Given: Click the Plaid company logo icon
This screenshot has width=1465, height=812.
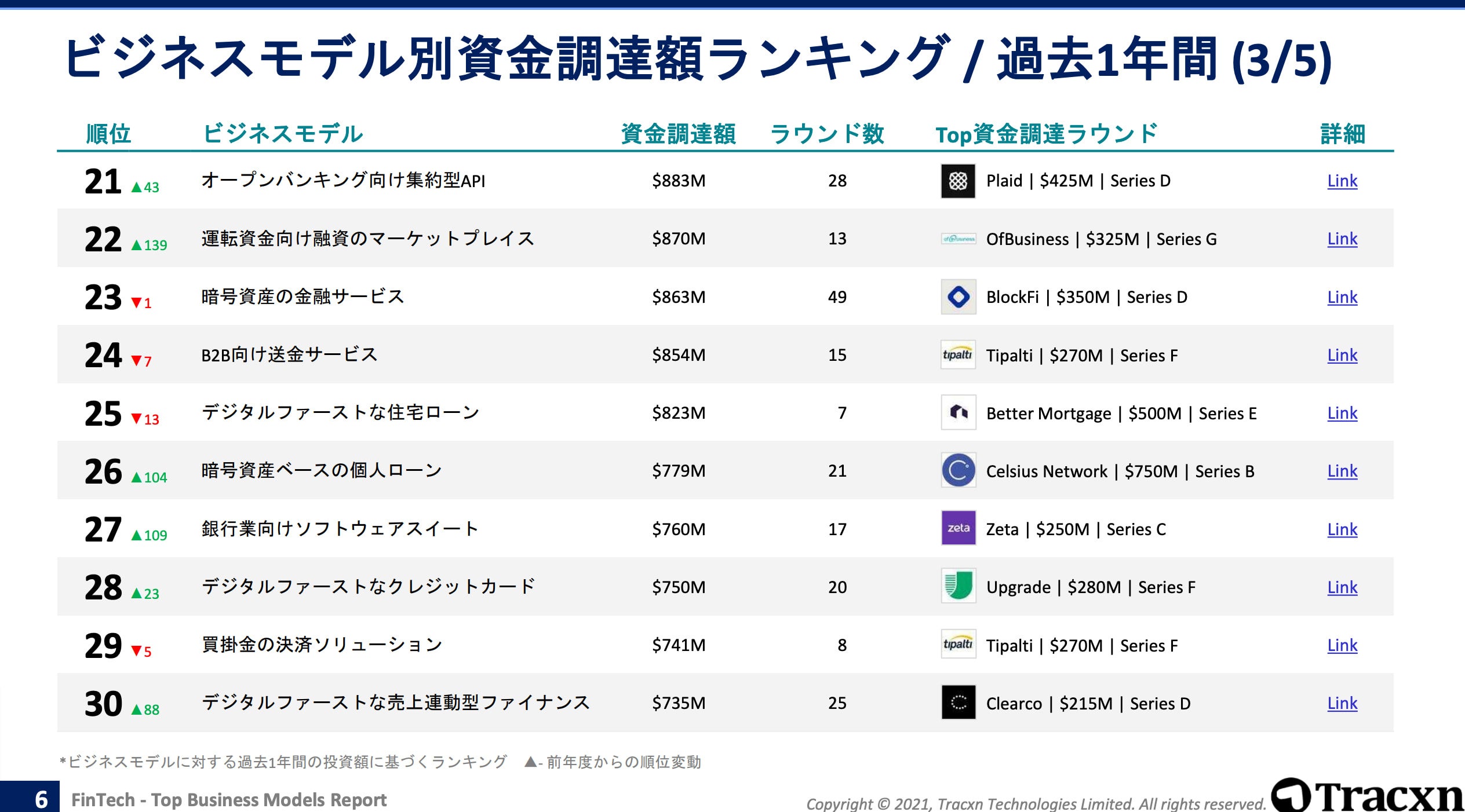Looking at the screenshot, I should click(x=958, y=181).
